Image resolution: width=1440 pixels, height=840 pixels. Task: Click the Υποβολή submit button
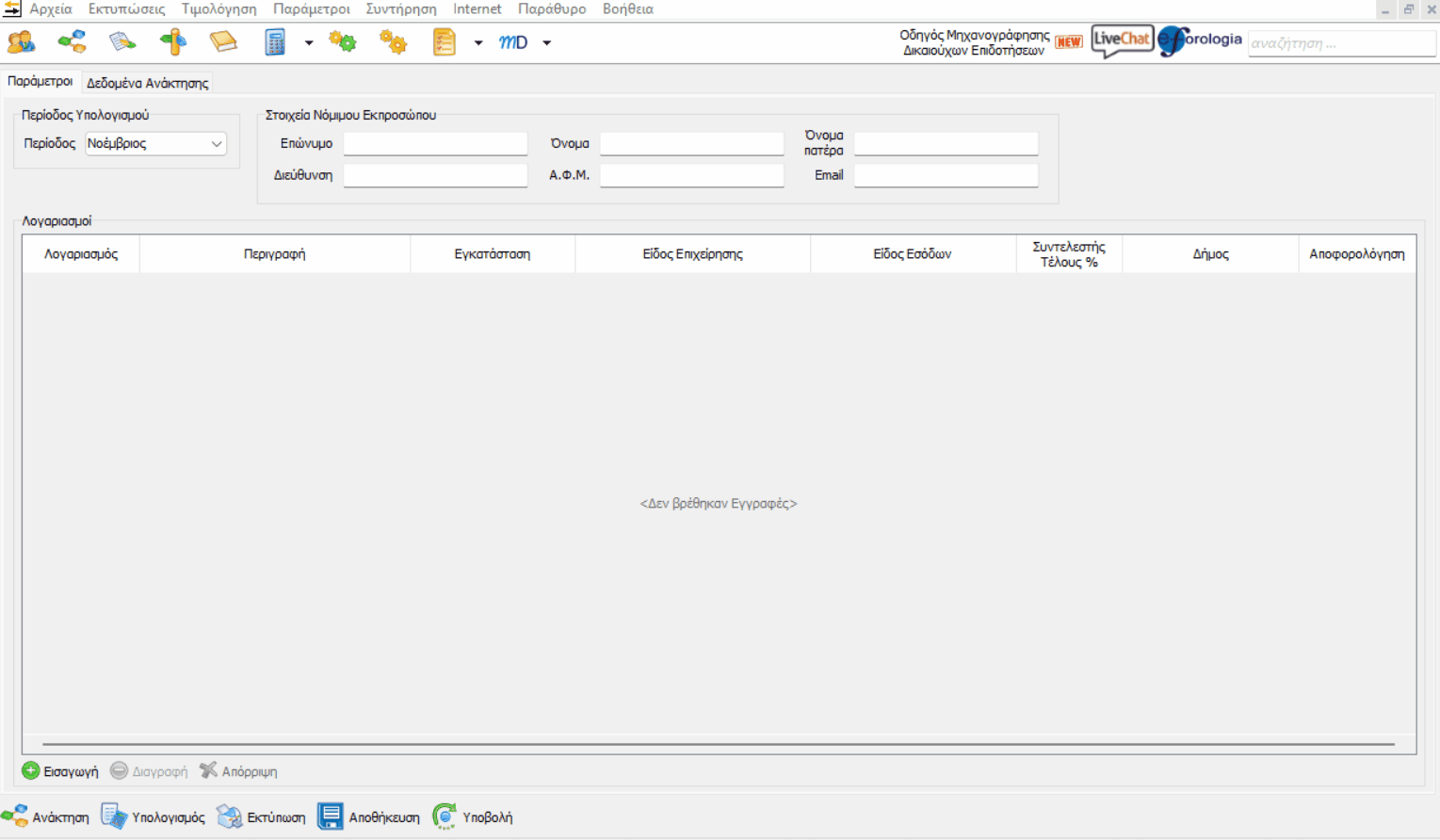(474, 817)
